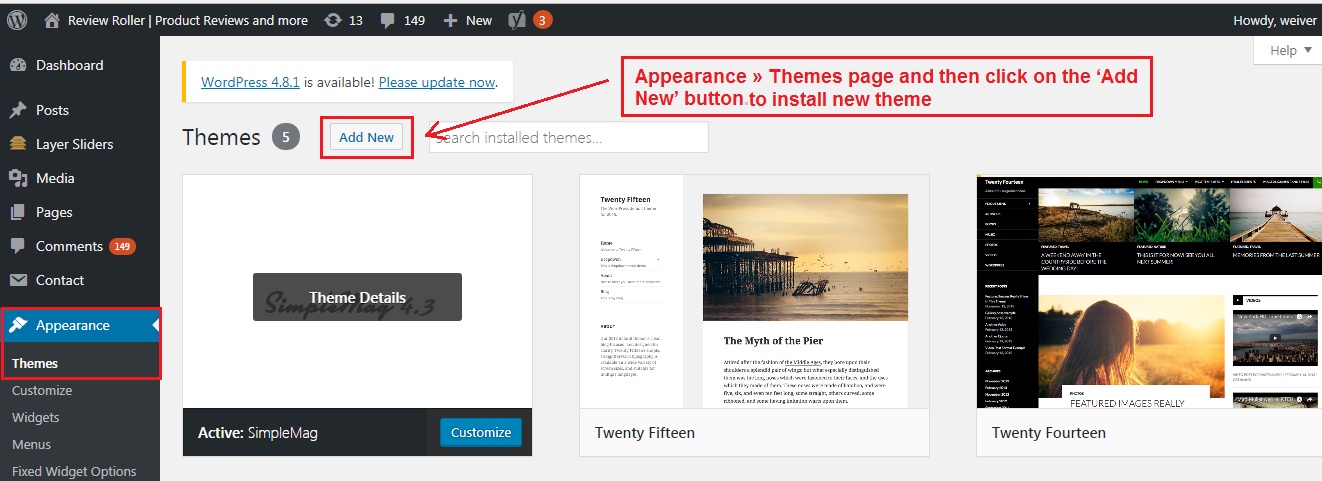Click the Layer Sliders icon
This screenshot has height=481, width=1322.
point(18,144)
